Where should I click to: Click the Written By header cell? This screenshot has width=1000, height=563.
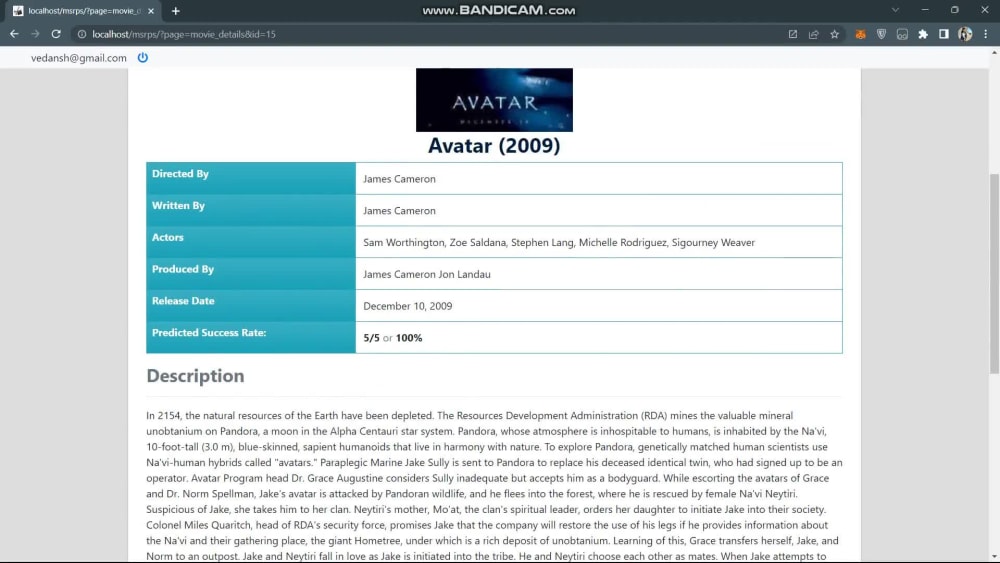[251, 210]
